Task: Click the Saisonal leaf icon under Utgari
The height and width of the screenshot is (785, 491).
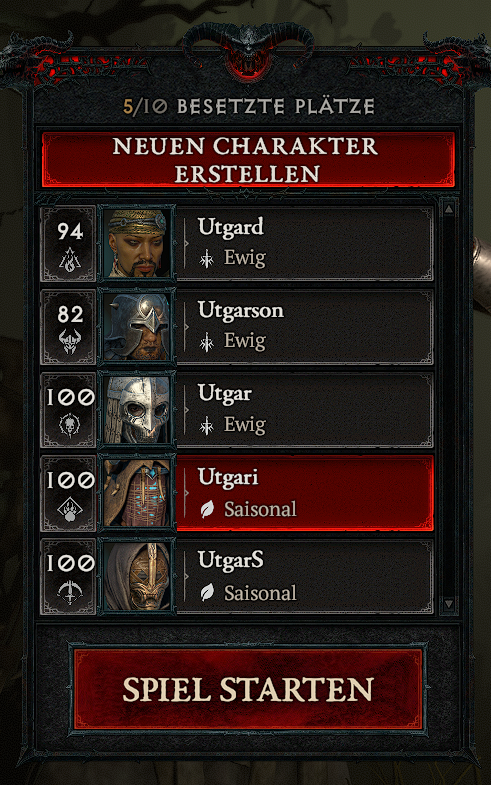Action: click(x=207, y=510)
